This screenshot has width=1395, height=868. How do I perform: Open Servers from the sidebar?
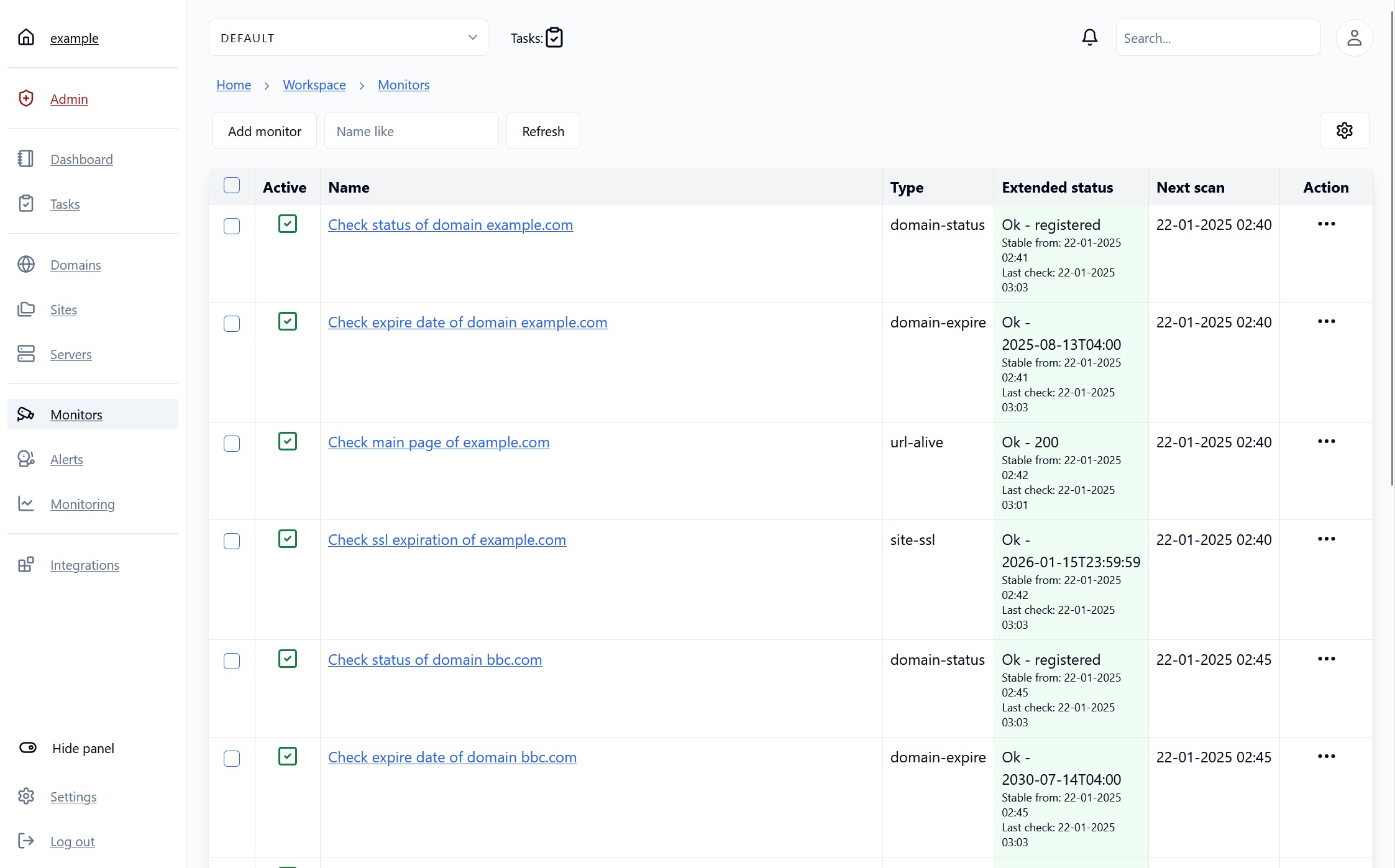pos(71,354)
